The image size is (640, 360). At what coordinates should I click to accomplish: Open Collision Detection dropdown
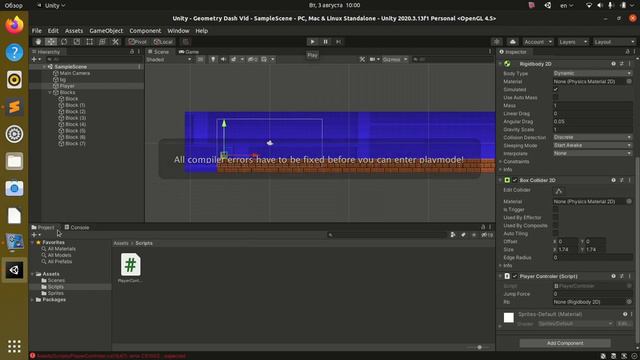593,138
